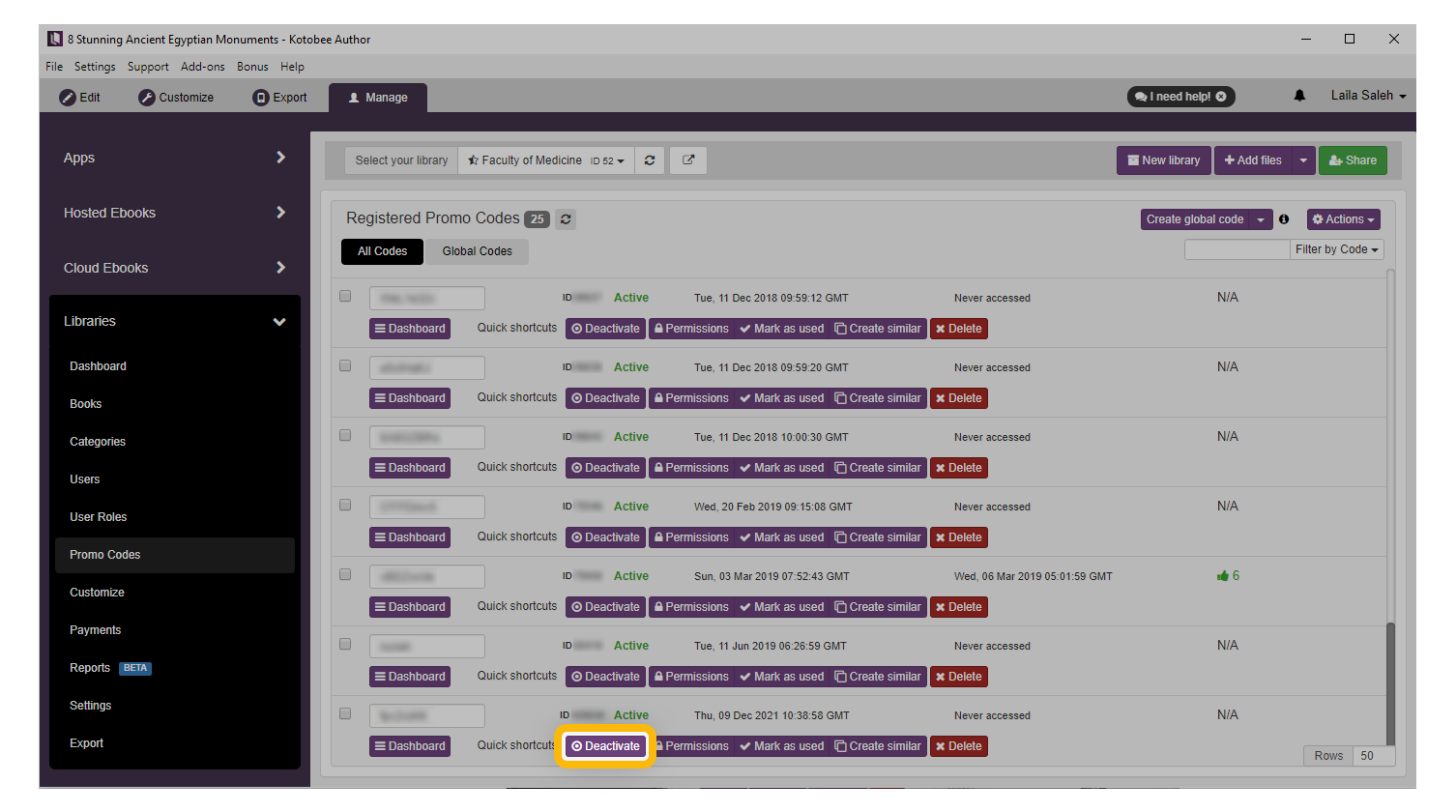This screenshot has height=812, width=1456.
Task: Check the box for the 09 Dec 2021 code
Action: [345, 713]
